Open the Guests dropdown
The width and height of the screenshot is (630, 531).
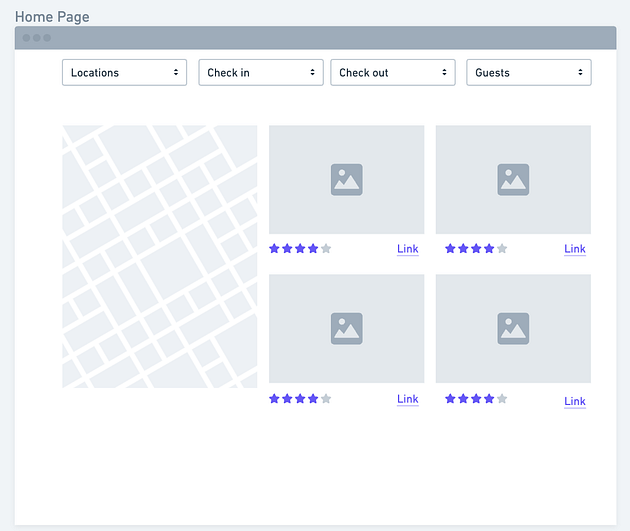click(x=529, y=73)
